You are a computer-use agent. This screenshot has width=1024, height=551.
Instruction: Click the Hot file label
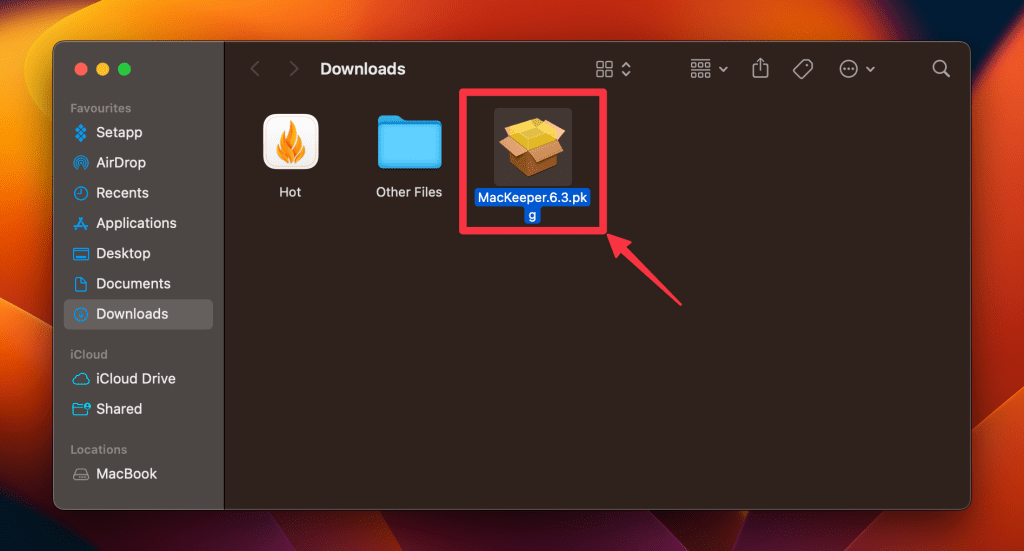pos(290,192)
